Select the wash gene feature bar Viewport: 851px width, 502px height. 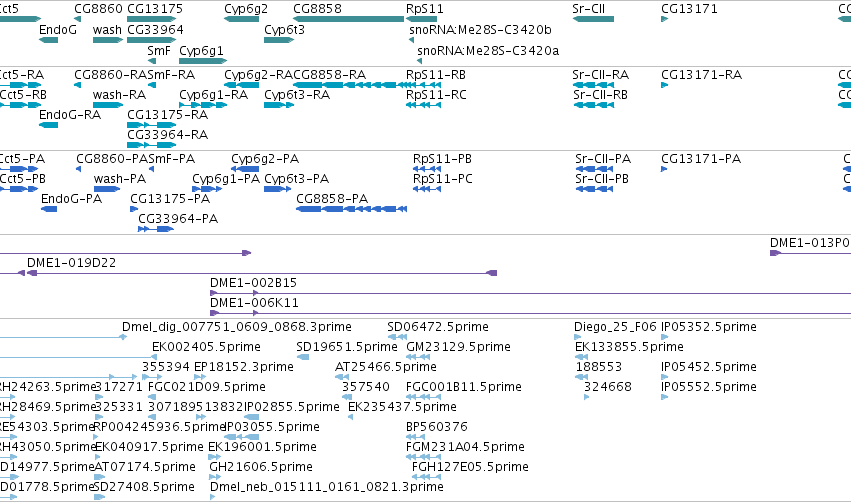click(x=108, y=40)
